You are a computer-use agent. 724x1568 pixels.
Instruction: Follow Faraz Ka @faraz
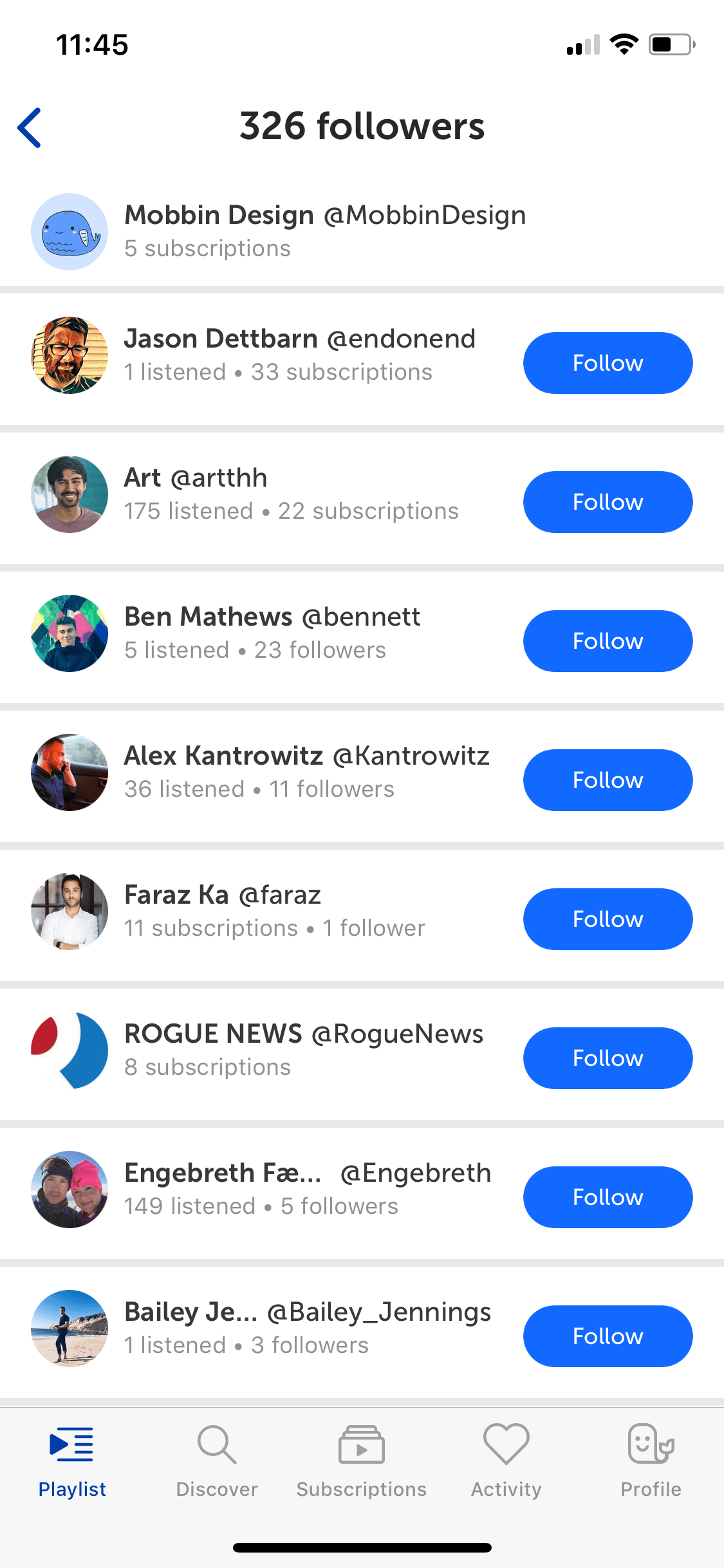(608, 919)
